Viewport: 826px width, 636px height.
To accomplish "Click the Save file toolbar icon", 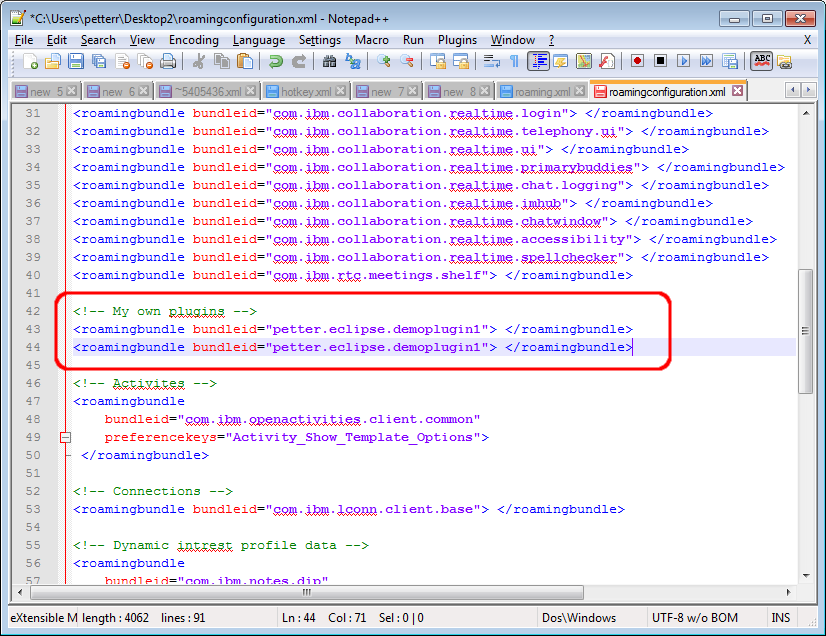I will (75, 62).
